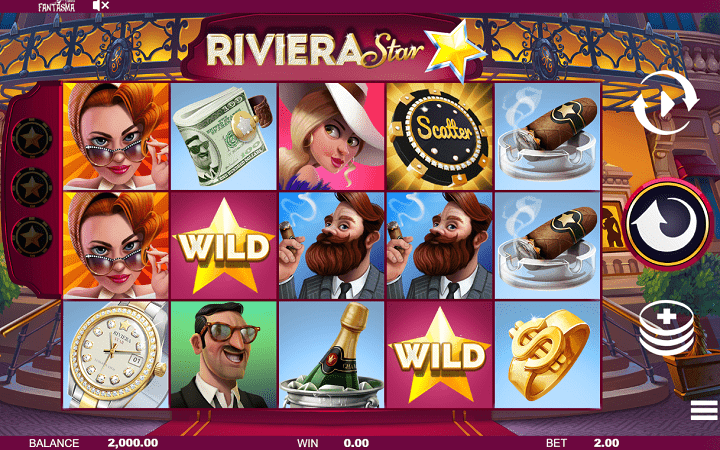Viewport: 720px width, 450px height.
Task: Click the bottom star chip in the left meter
Action: [x=32, y=236]
